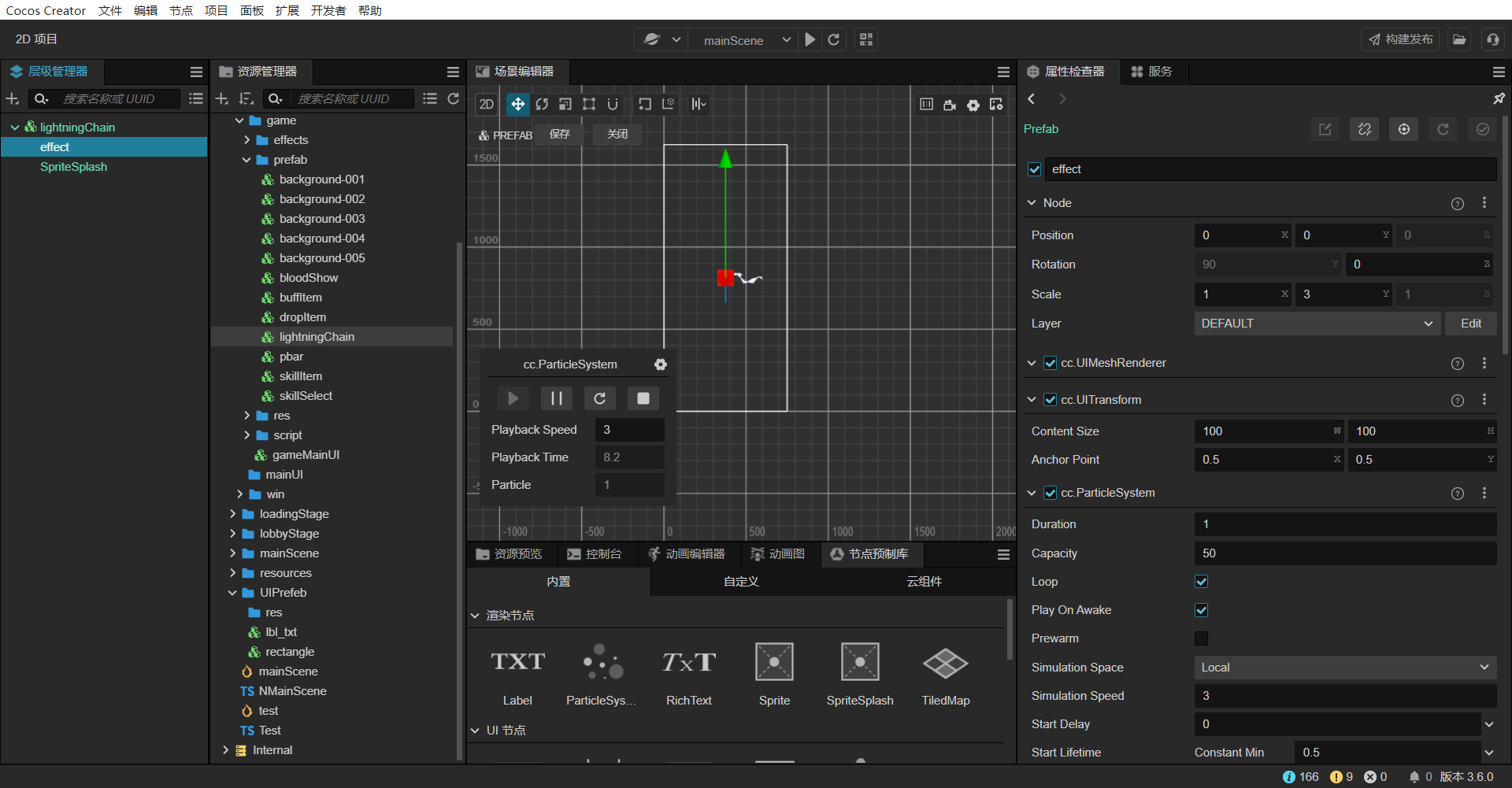Refresh the preview using top toolbar reload icon
This screenshot has height=788, width=1512.
pos(834,39)
